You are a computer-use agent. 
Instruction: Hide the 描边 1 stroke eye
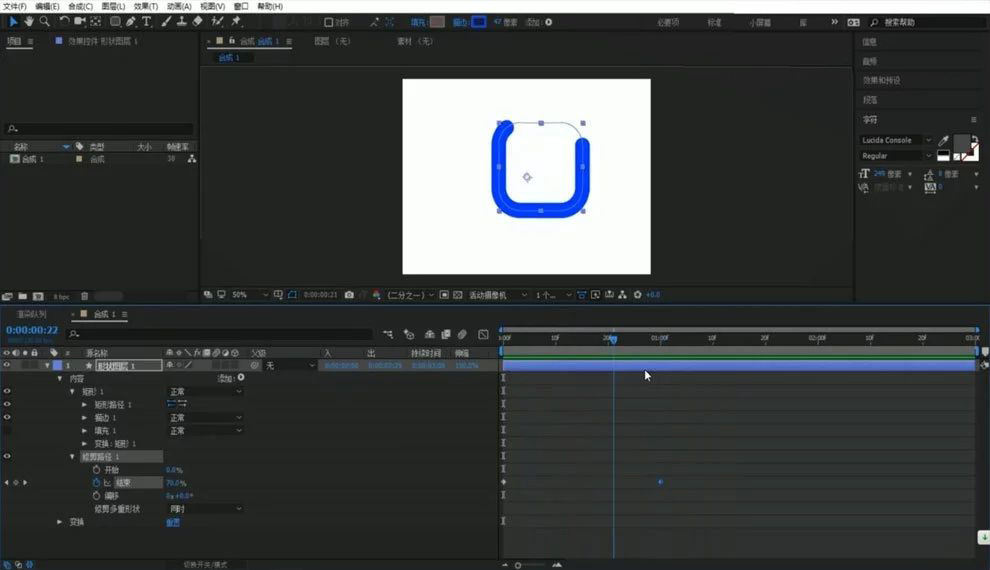(x=7, y=417)
